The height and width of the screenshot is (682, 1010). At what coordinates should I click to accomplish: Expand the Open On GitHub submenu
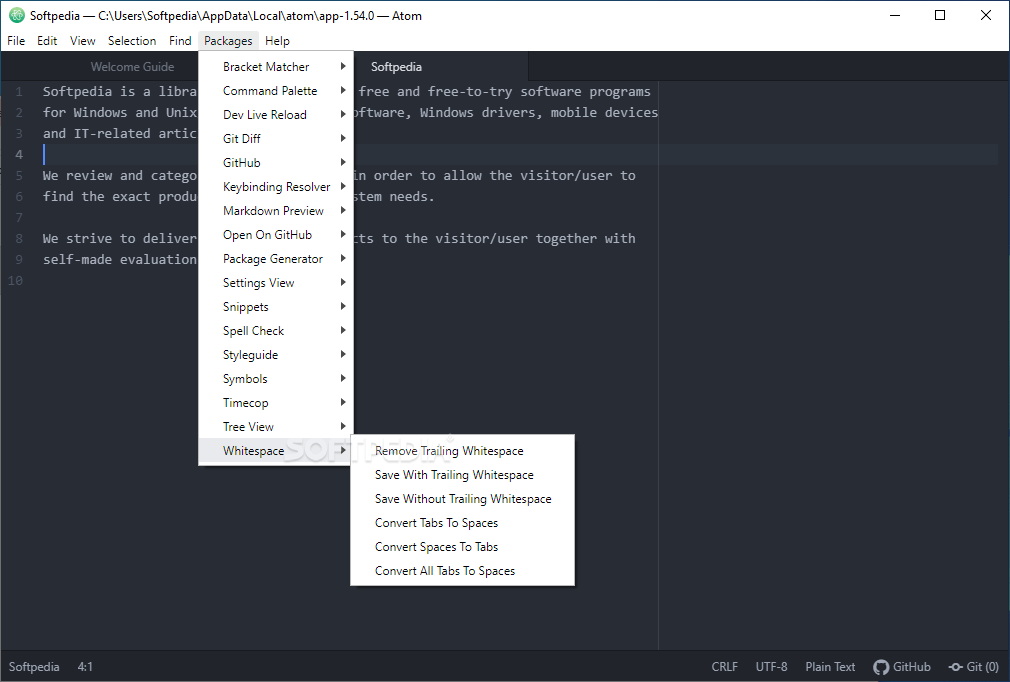click(276, 235)
